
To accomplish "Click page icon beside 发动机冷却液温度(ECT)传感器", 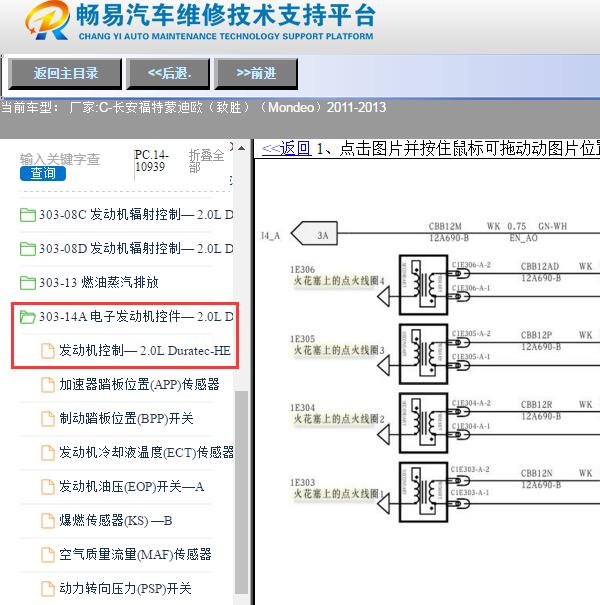I will click(x=48, y=453).
